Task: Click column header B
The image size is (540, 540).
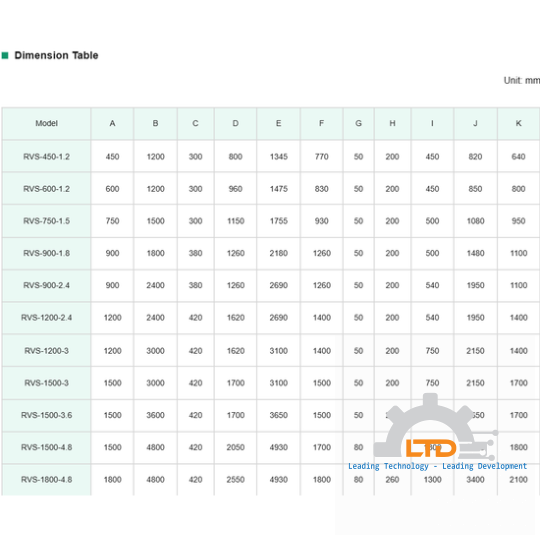Action: coord(155,123)
